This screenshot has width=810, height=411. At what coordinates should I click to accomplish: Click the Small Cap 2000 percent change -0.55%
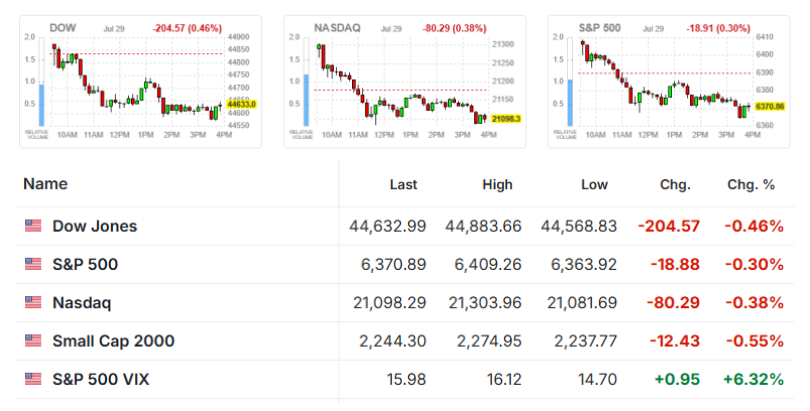coord(755,341)
